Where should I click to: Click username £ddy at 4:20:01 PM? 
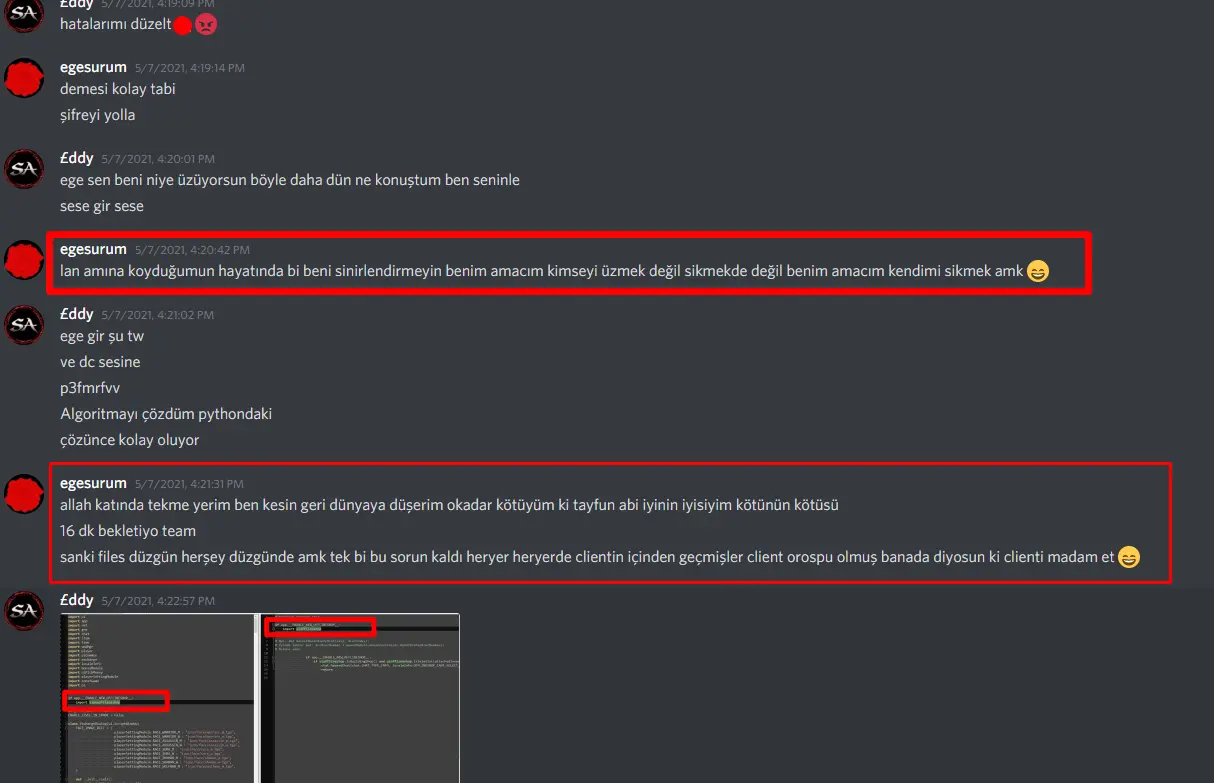(x=77, y=158)
